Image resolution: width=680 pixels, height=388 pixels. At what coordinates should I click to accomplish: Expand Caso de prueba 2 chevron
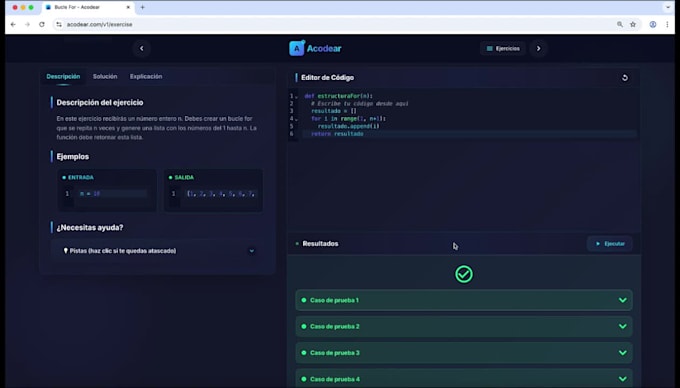click(x=623, y=326)
